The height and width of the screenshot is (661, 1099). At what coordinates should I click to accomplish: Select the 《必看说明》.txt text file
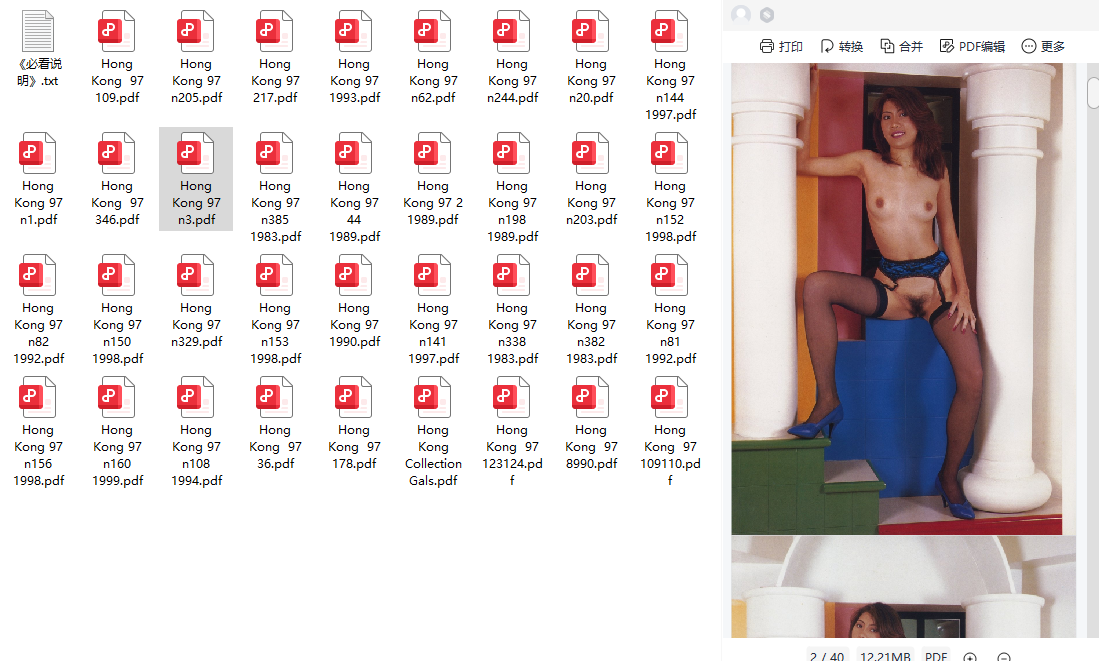pyautogui.click(x=38, y=50)
